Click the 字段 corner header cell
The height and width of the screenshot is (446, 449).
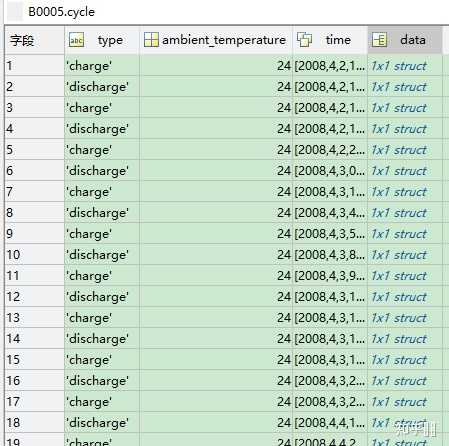[34, 40]
